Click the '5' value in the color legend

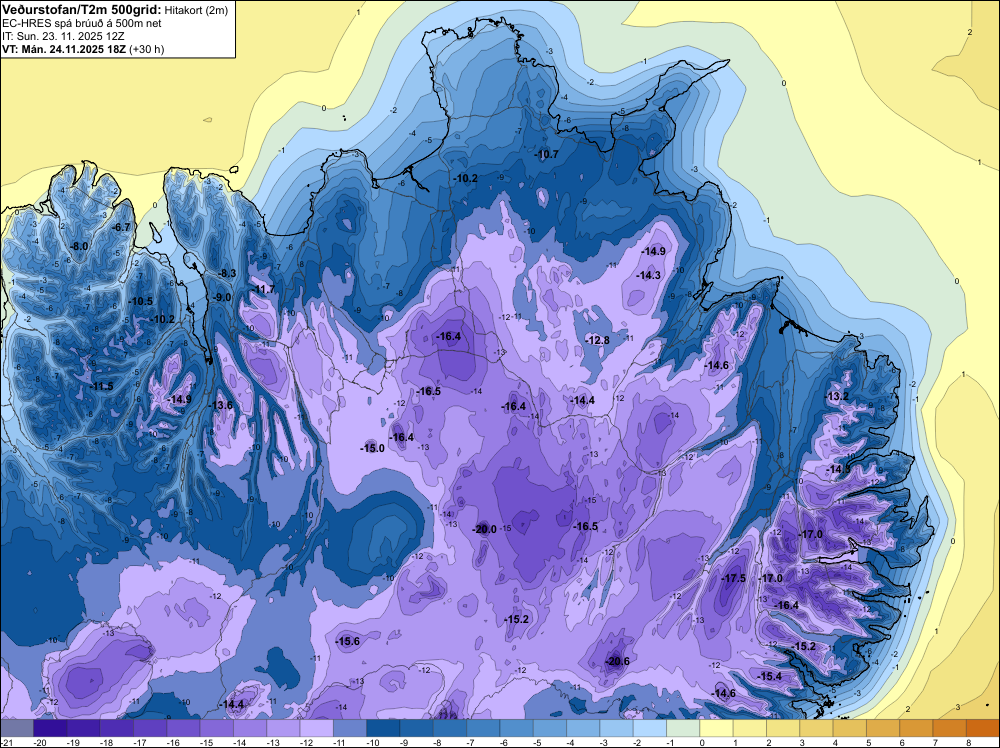pos(868,742)
